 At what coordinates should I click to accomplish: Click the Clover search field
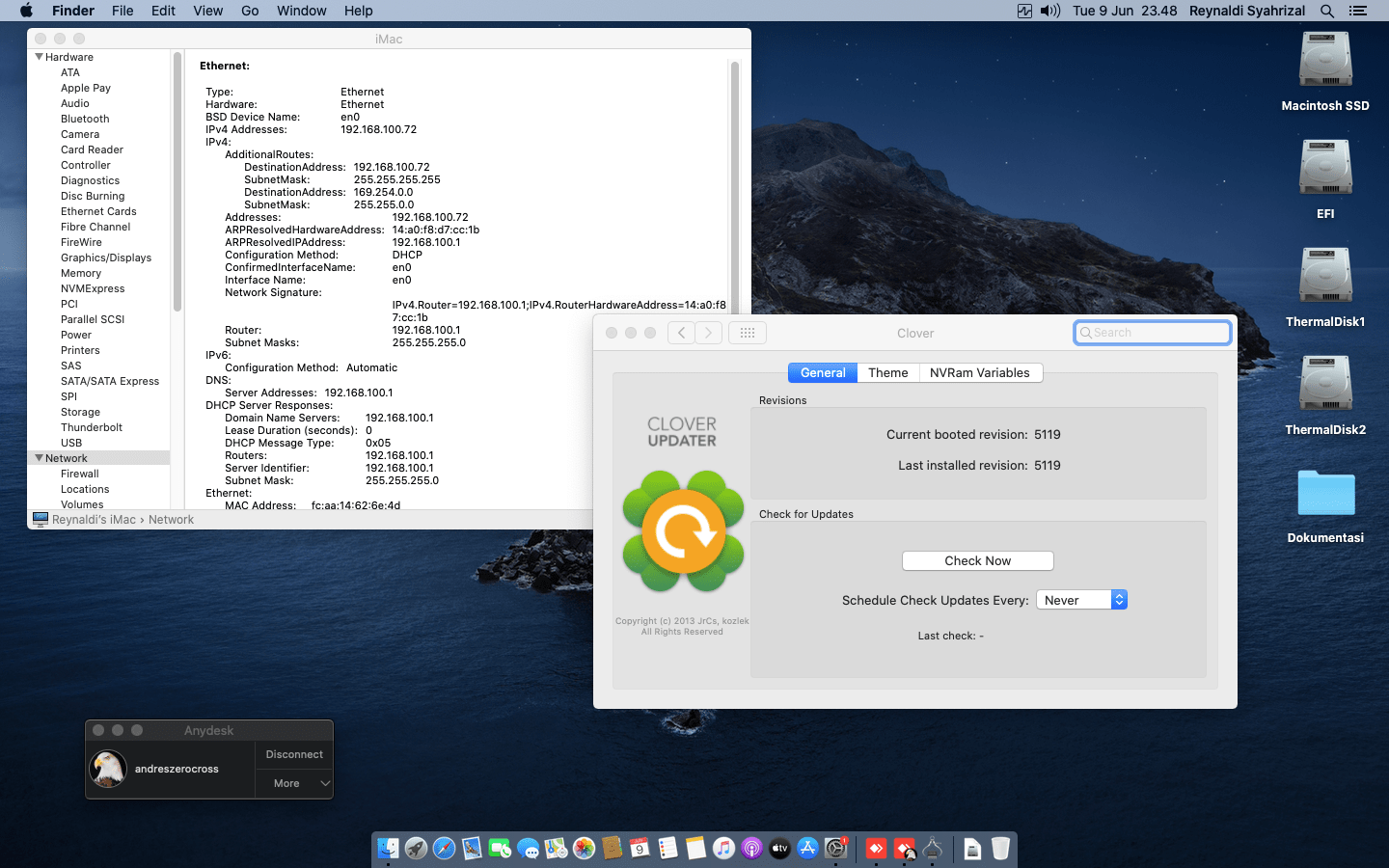click(x=1153, y=333)
